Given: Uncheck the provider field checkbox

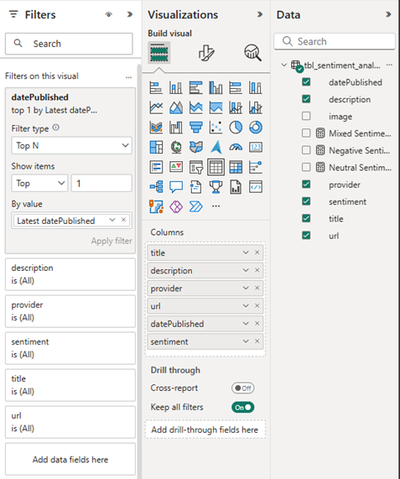Looking at the screenshot, I should tap(306, 184).
